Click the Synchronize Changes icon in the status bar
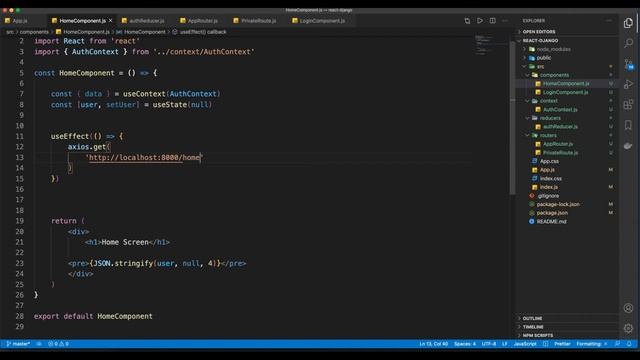Viewport: 640px width, 360px height. click(x=39, y=344)
